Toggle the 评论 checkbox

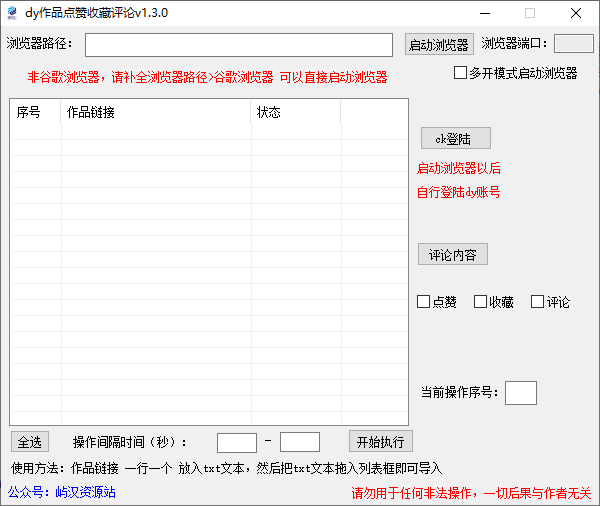[x=537, y=302]
